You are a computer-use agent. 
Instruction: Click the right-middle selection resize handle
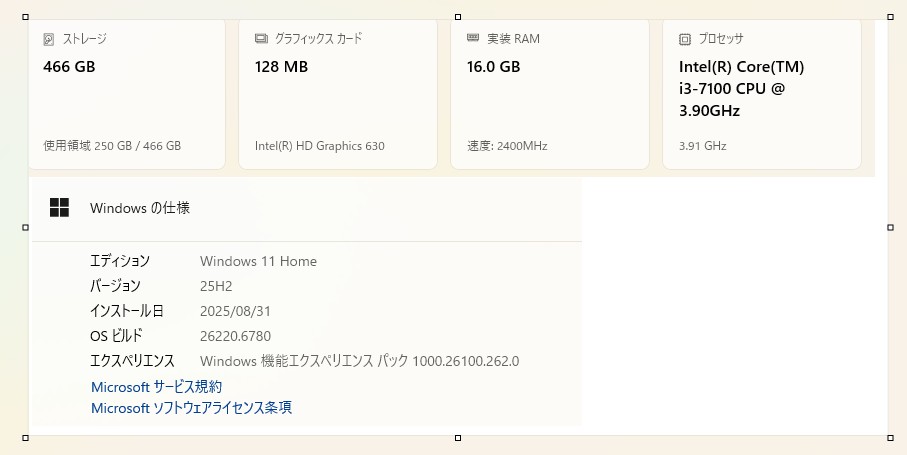(x=890, y=227)
